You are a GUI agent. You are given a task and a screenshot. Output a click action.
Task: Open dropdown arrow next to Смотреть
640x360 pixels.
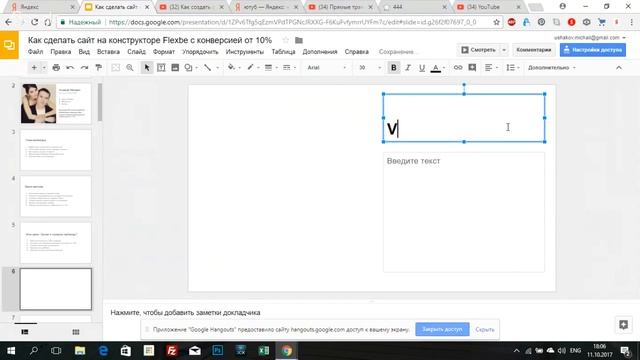click(504, 50)
